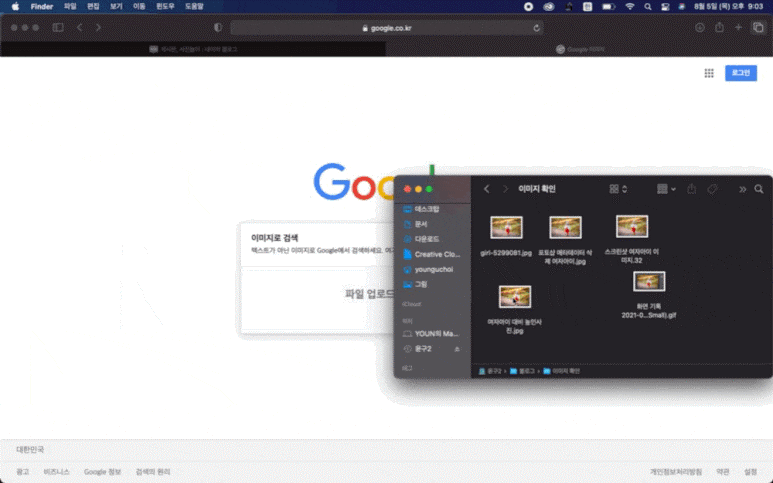
Task: Open the Wi-Fi menu bar icon
Action: [x=630, y=6]
